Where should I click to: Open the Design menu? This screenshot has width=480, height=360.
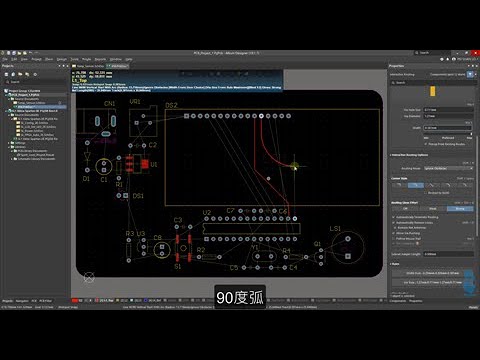tap(62, 59)
